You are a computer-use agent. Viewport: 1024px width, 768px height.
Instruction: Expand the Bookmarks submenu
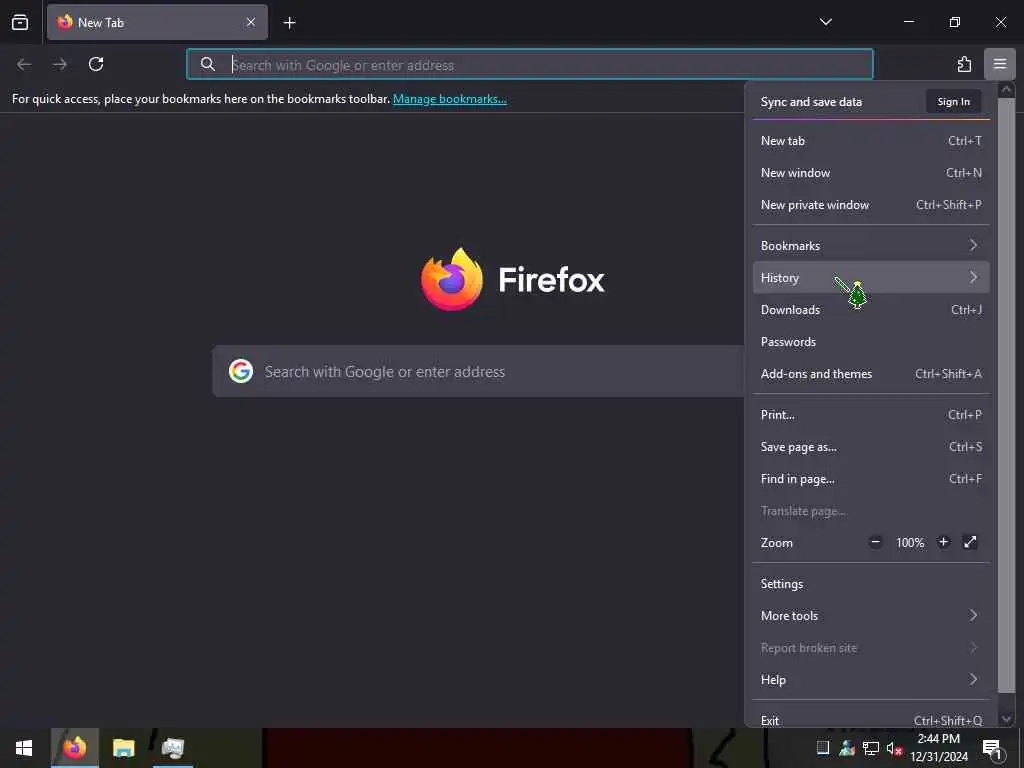point(871,246)
